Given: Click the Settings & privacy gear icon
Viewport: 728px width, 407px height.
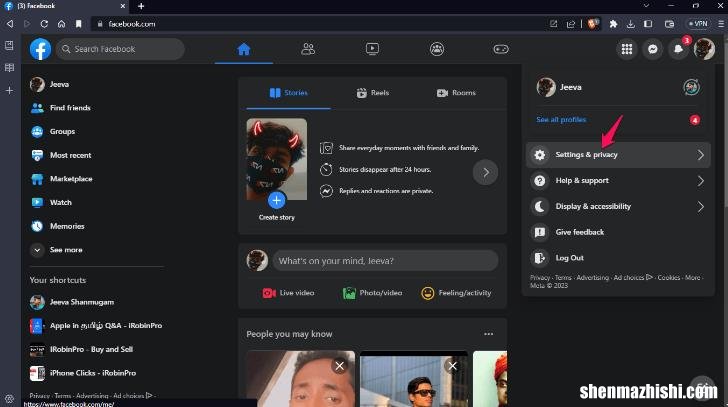Looking at the screenshot, I should point(540,155).
